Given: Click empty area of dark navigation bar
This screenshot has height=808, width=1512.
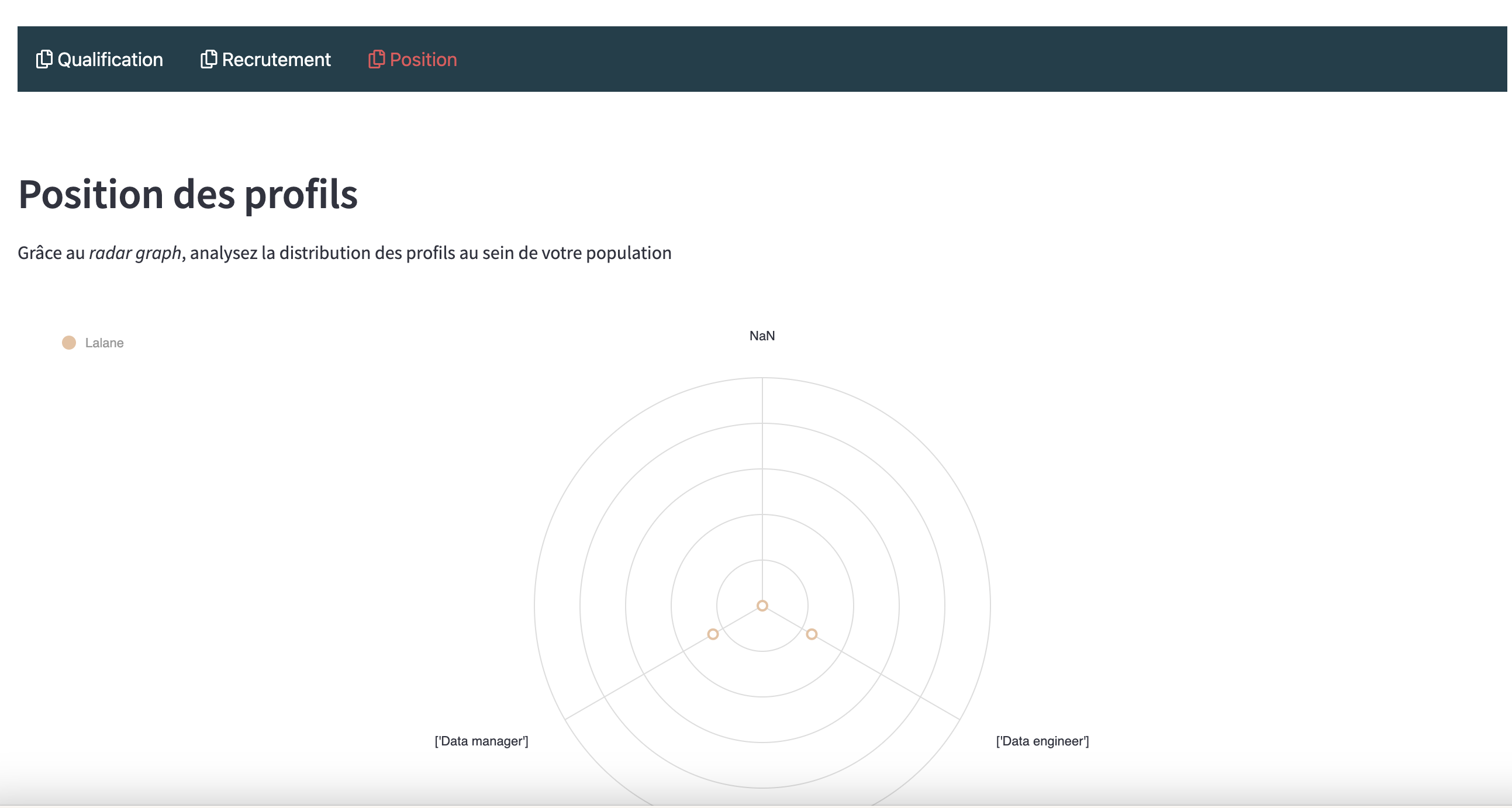Looking at the screenshot, I should [939, 58].
